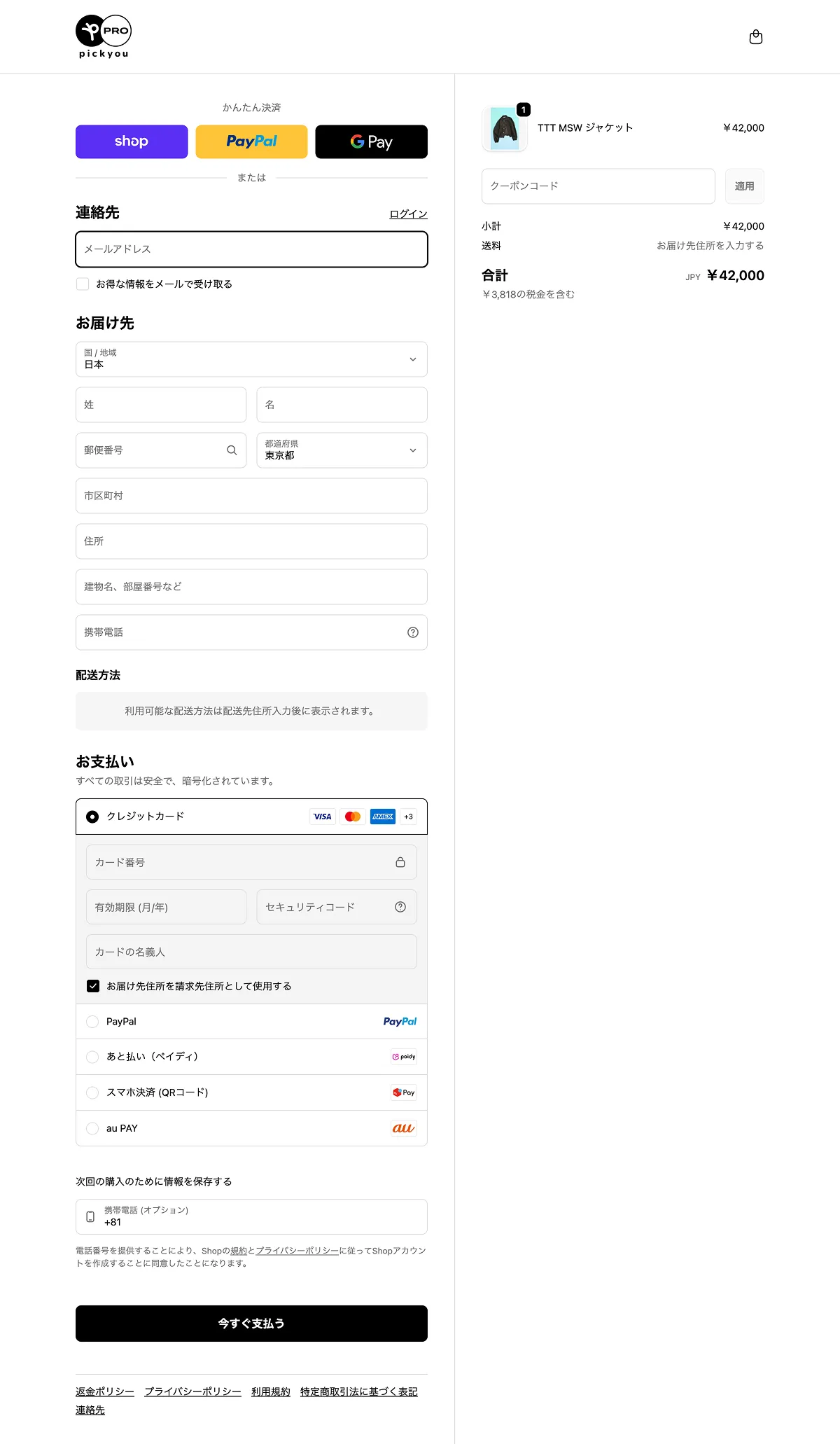Screen dimensions: 840x1444
Task: Select PayPal payment radio option
Action: (92, 1022)
